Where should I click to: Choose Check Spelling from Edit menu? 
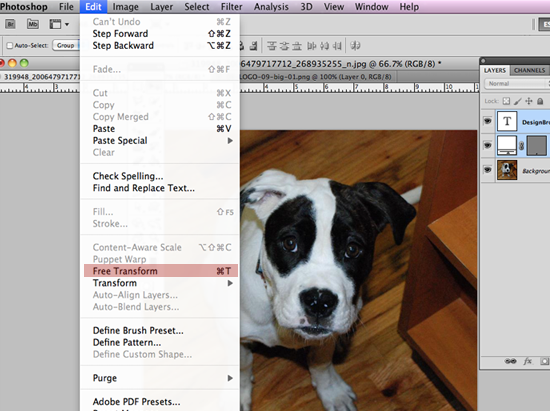click(x=161, y=176)
